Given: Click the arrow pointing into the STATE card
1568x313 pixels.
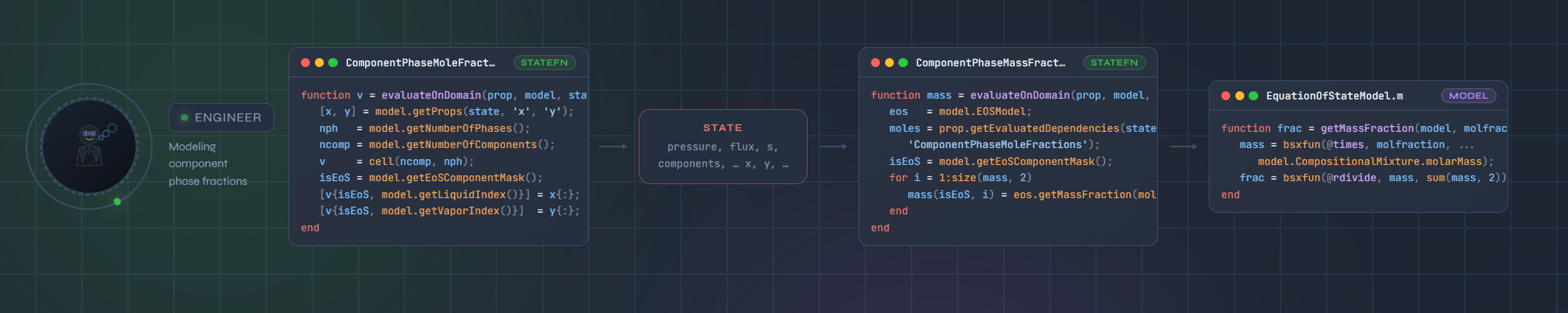Looking at the screenshot, I should [613, 147].
